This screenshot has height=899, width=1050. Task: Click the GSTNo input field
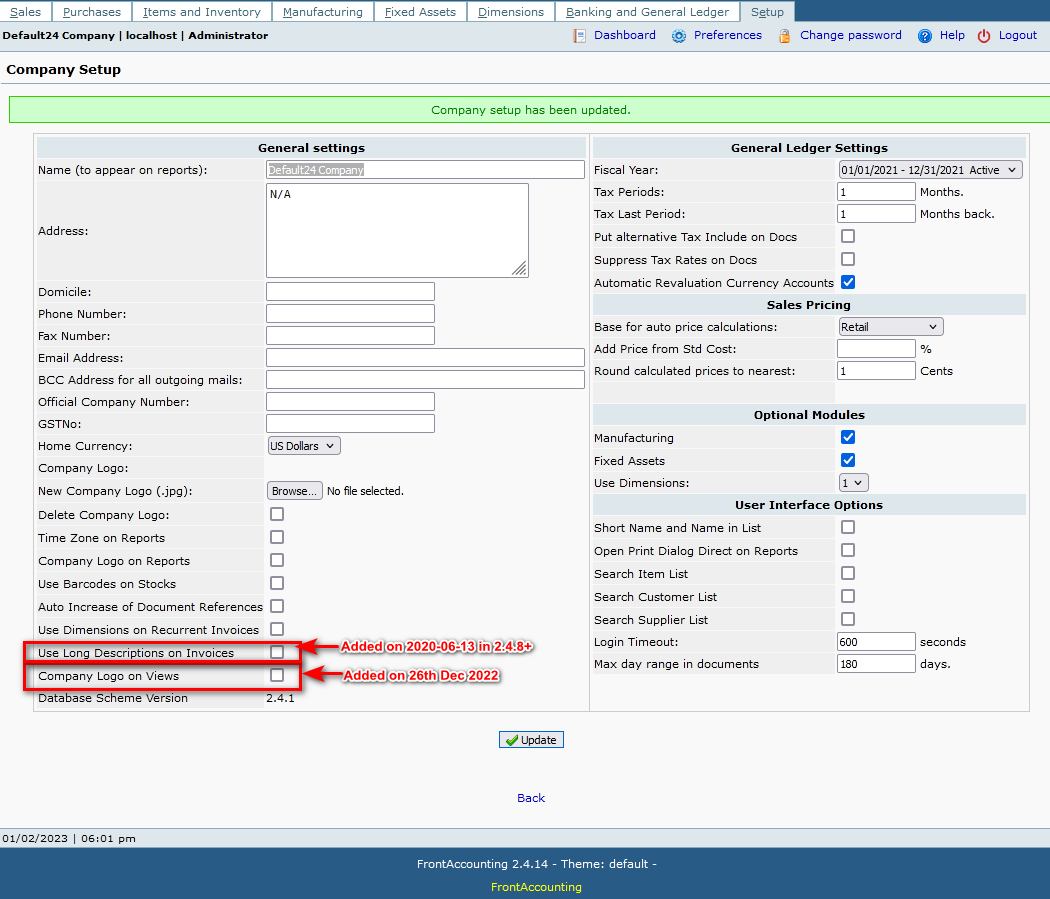coord(350,424)
